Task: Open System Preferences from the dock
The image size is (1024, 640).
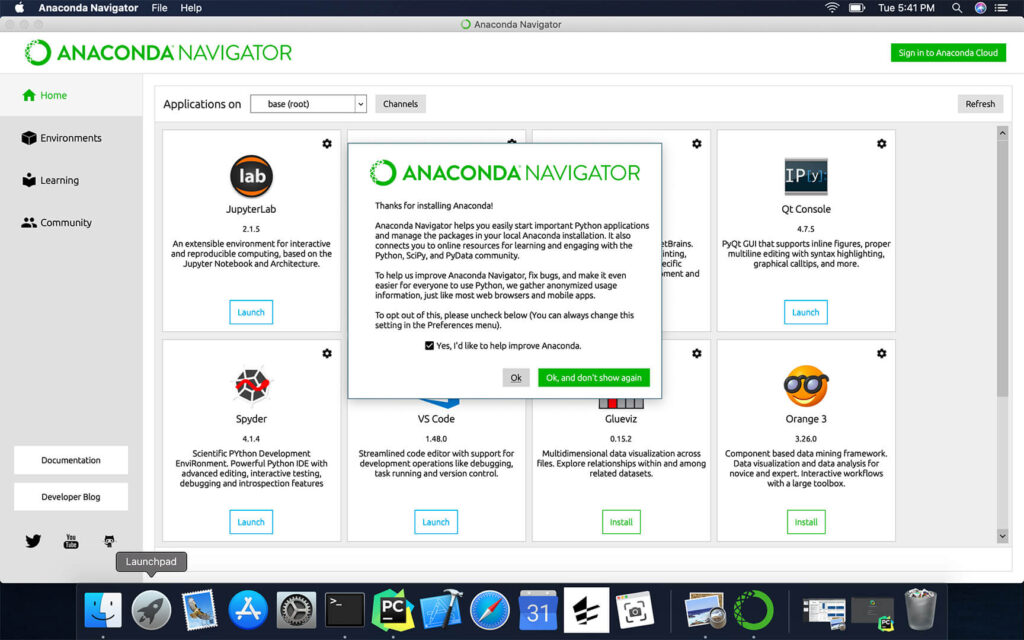Action: coord(296,610)
